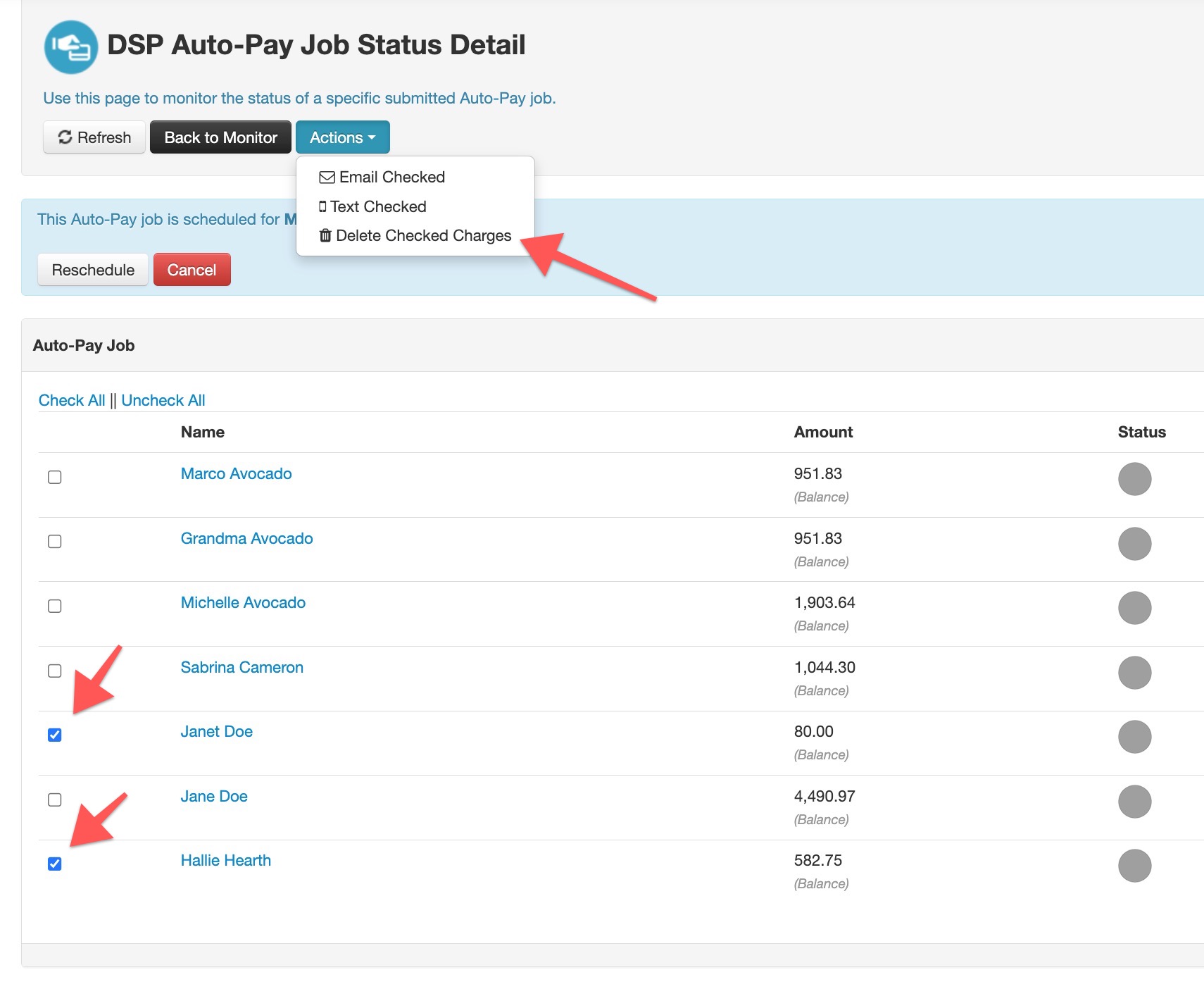Open the Jane Doe name link

tap(214, 796)
